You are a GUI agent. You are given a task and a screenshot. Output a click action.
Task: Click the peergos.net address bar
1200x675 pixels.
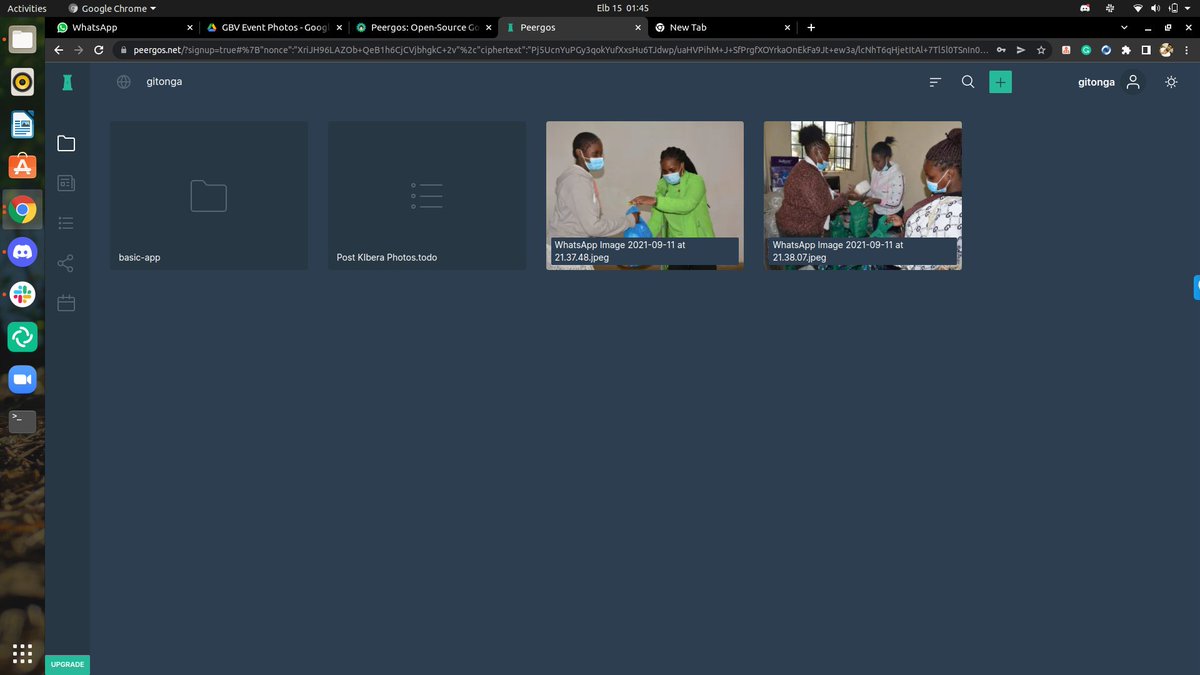[x=560, y=49]
